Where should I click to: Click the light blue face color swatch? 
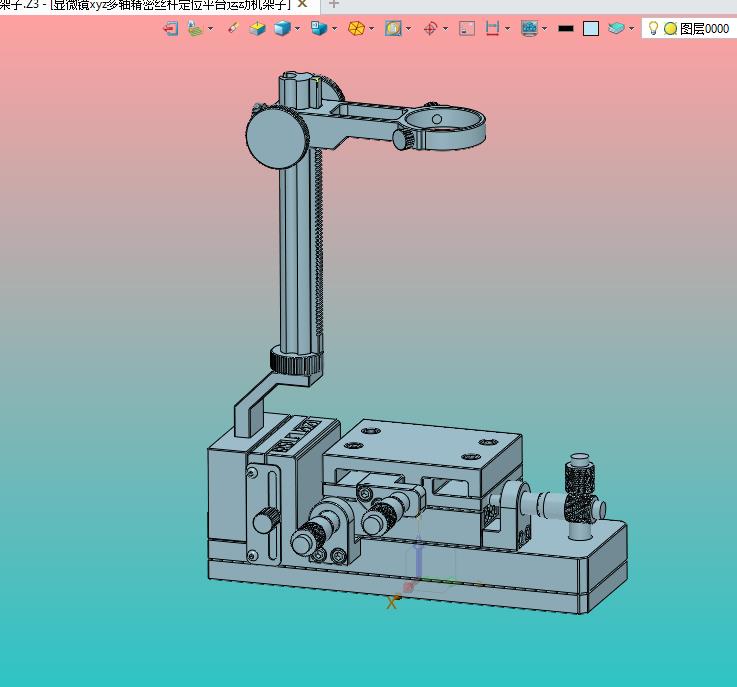591,29
